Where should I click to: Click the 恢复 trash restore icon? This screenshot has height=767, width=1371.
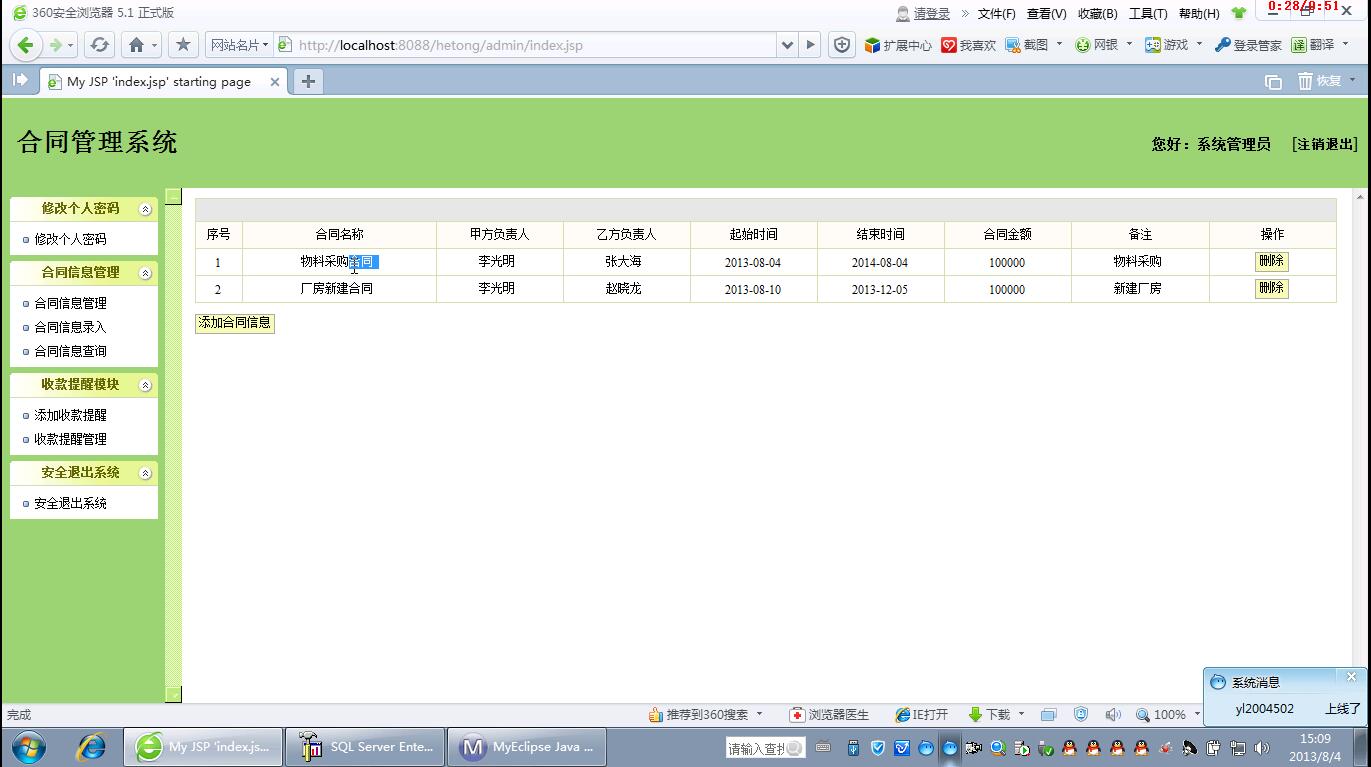point(1320,81)
